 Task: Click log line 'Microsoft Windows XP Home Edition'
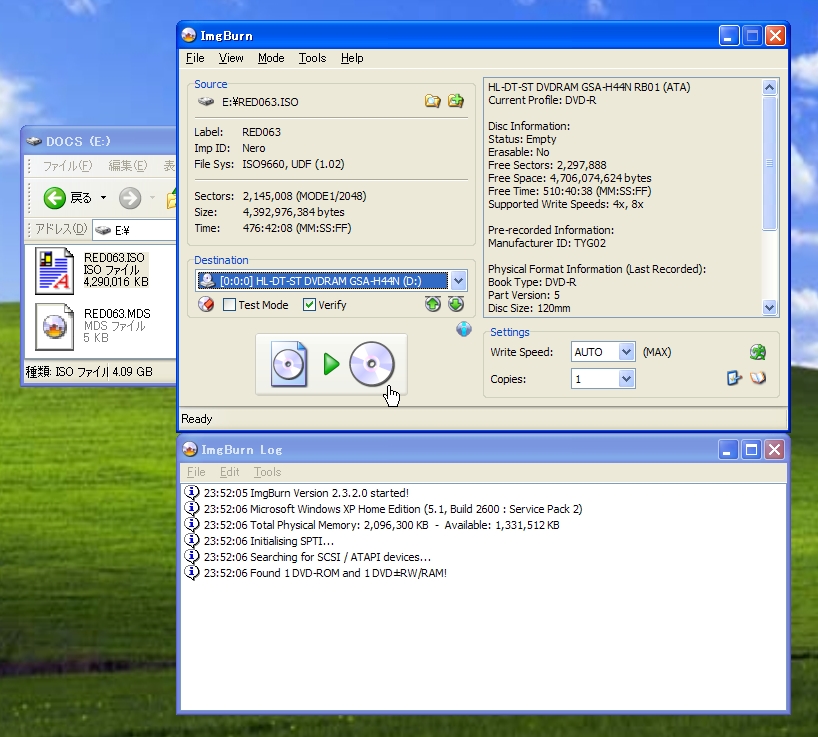393,509
